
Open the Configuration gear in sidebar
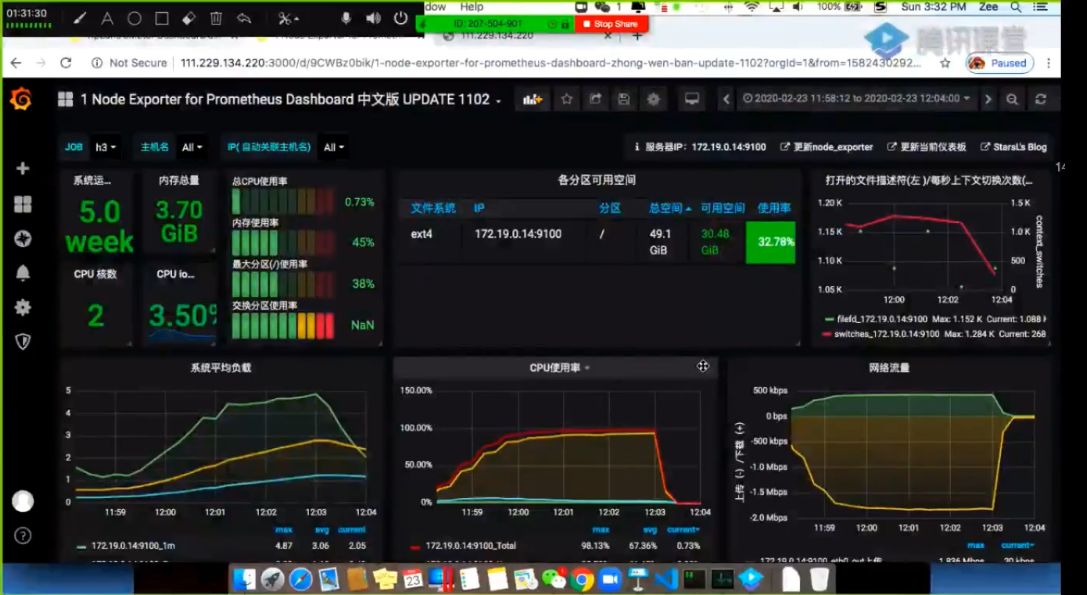pos(23,307)
